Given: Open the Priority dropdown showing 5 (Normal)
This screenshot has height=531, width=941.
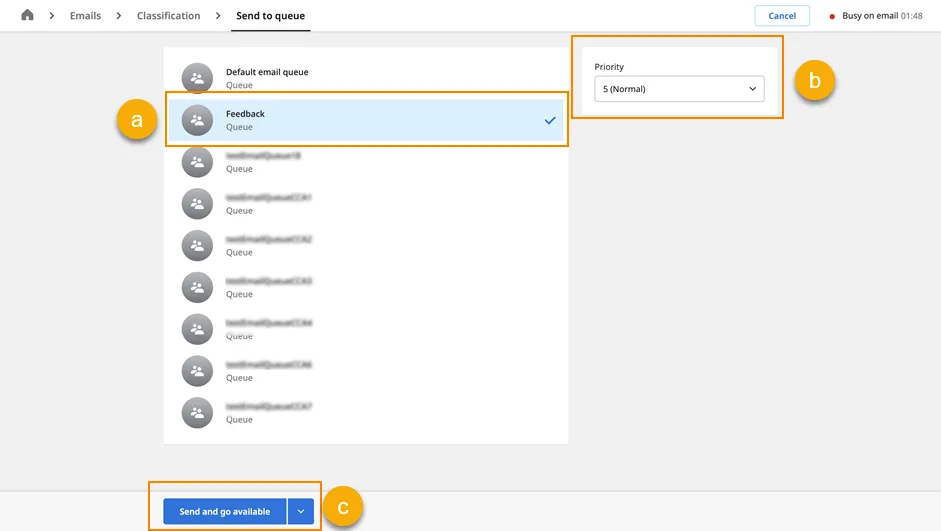Looking at the screenshot, I should (679, 89).
